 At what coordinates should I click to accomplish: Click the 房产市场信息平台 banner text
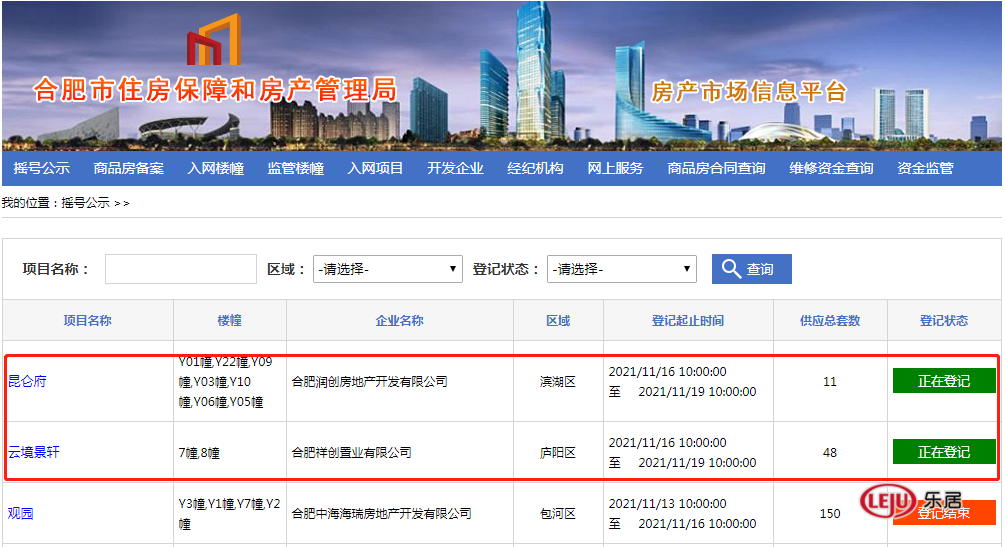749,92
